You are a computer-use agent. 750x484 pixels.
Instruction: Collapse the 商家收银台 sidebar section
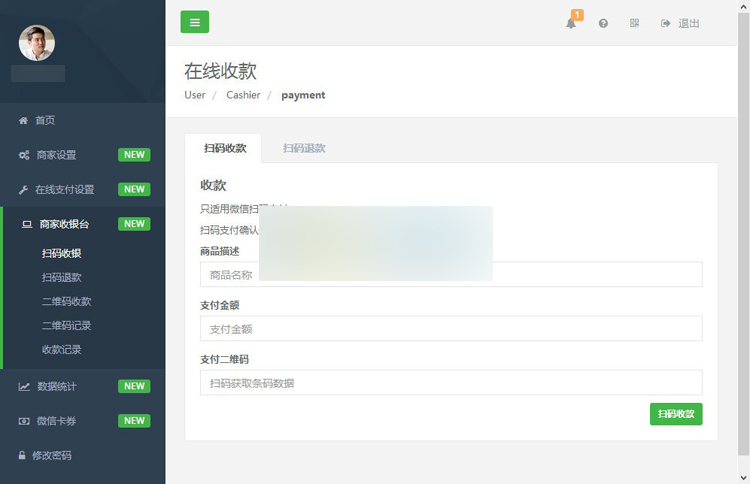point(63,224)
